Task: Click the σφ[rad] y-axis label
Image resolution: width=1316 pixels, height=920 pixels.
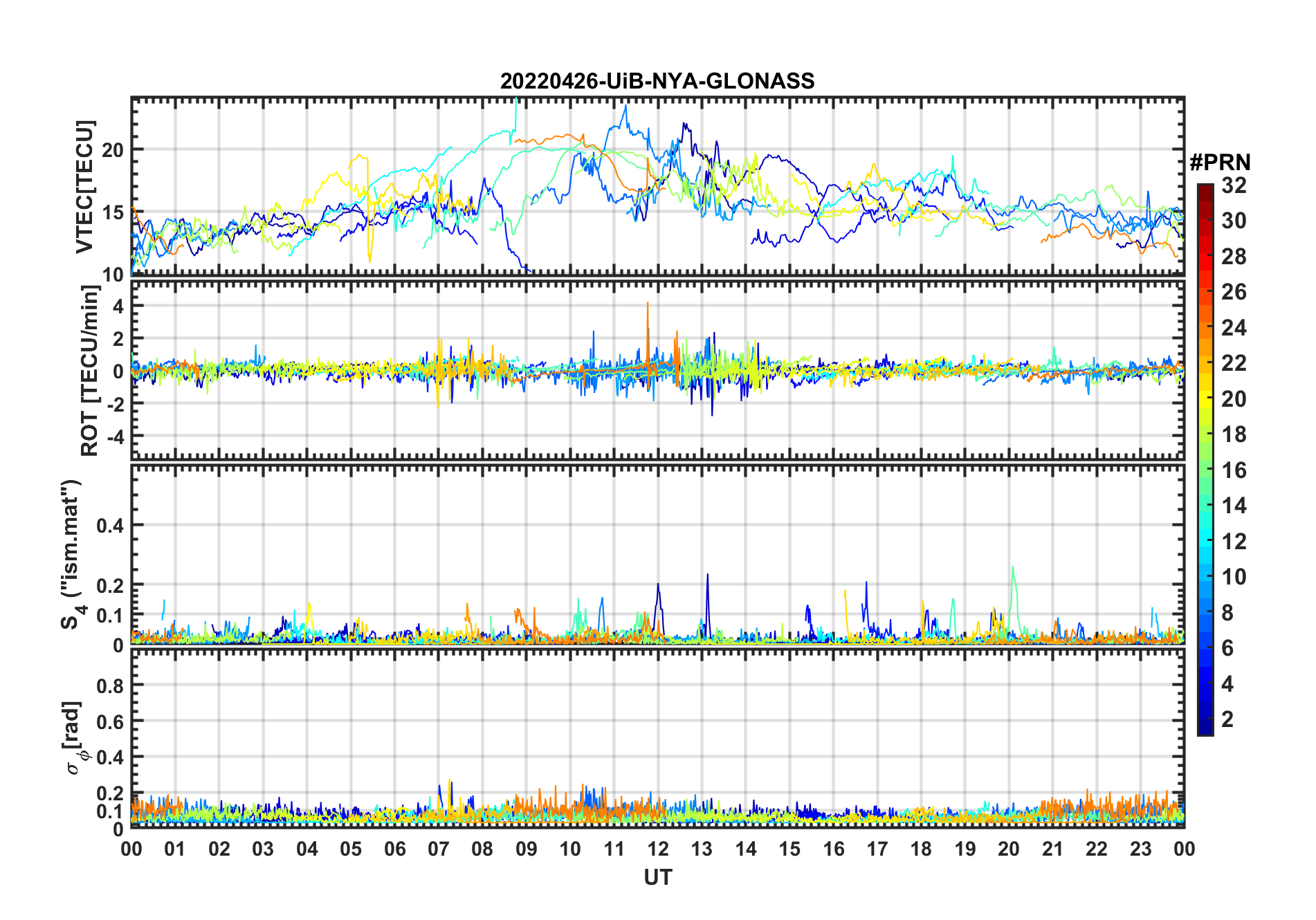Action: [x=73, y=737]
